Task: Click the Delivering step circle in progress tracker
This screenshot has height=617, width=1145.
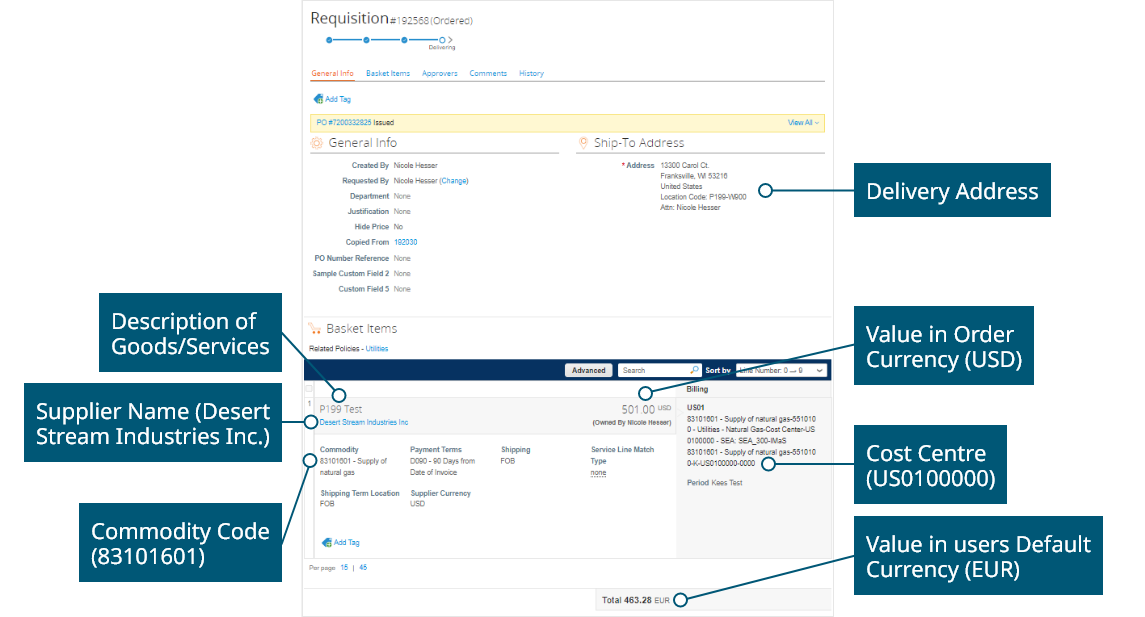Action: pos(442,40)
